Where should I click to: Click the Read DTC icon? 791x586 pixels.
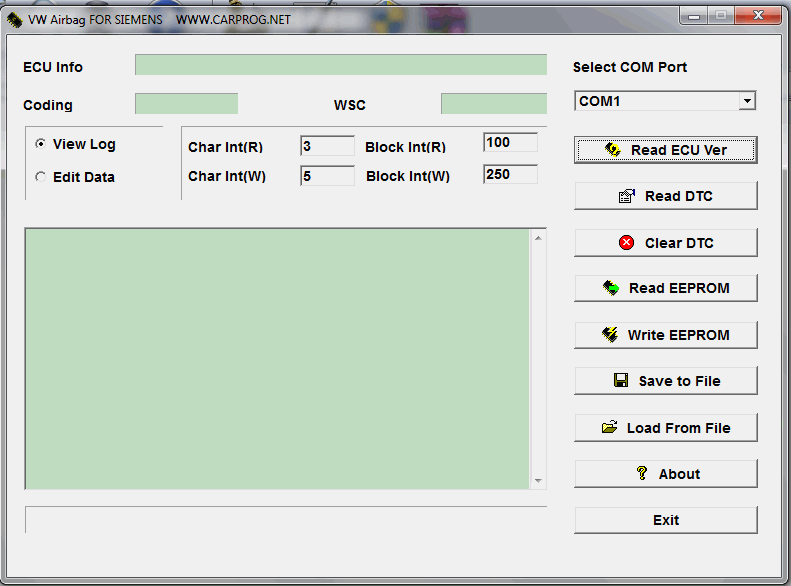pyautogui.click(x=627, y=196)
